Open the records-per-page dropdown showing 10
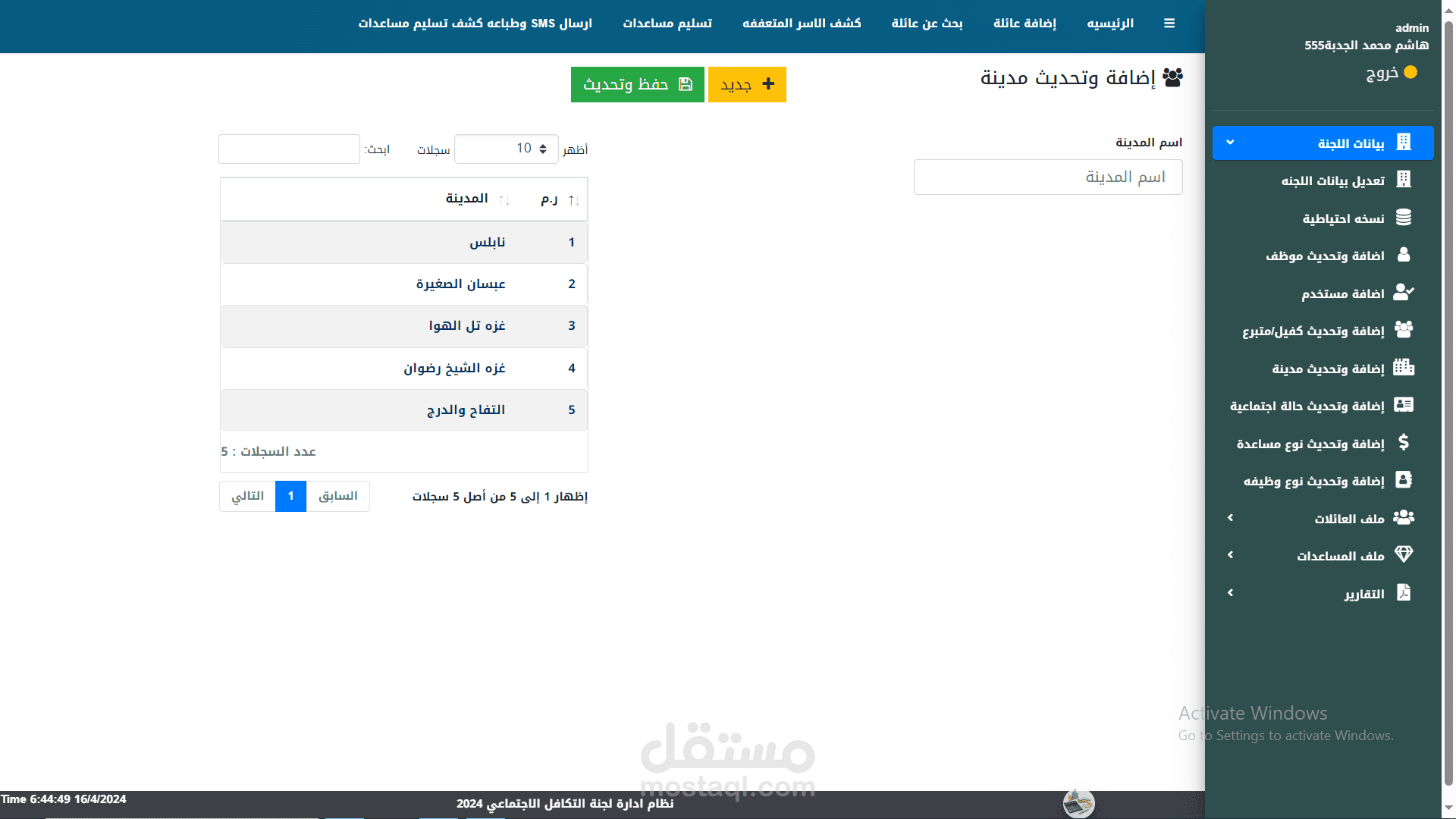Screen dimensions: 1456x819 (x=507, y=149)
